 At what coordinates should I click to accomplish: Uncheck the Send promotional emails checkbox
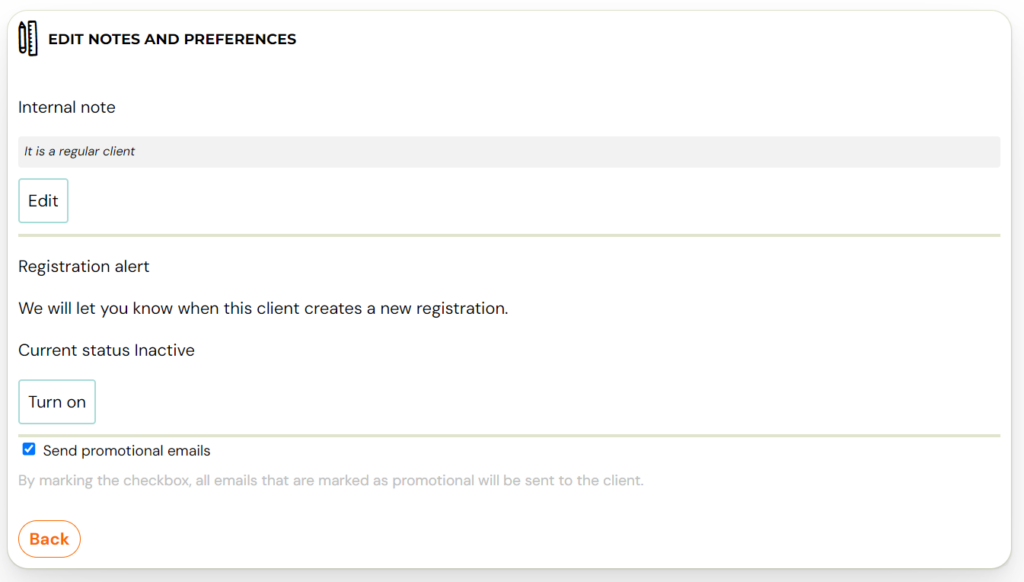point(29,449)
